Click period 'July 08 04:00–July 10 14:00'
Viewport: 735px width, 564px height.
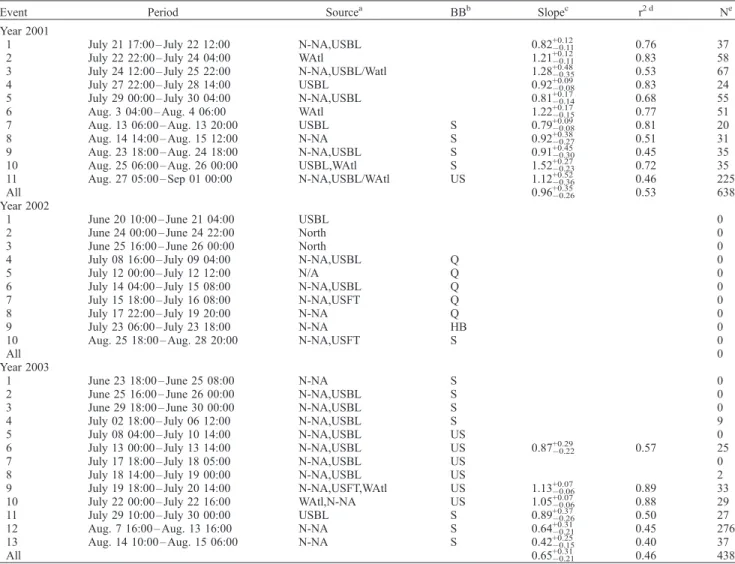(x=159, y=435)
